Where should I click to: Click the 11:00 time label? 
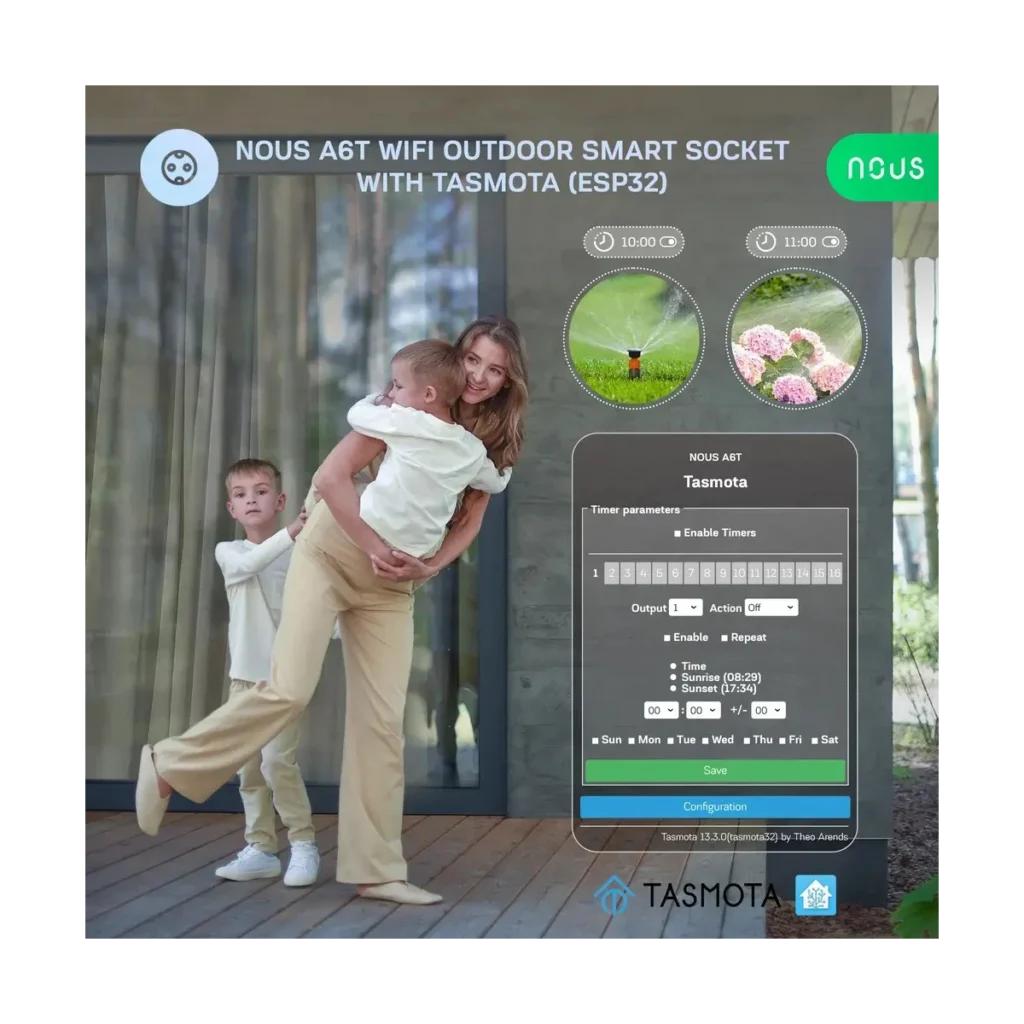pos(800,242)
